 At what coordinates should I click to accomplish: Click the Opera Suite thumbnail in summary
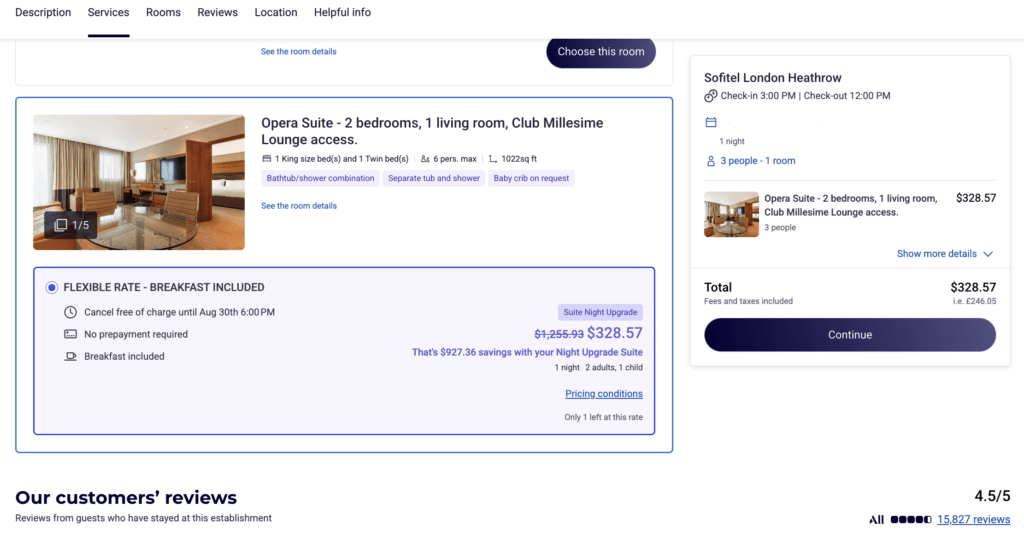pos(731,214)
